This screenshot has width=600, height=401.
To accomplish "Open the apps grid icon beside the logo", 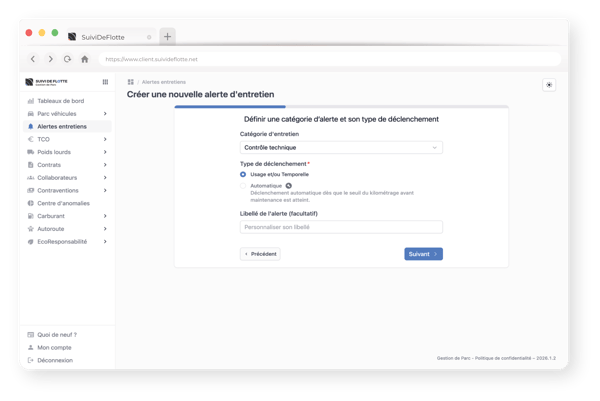I will coord(105,82).
